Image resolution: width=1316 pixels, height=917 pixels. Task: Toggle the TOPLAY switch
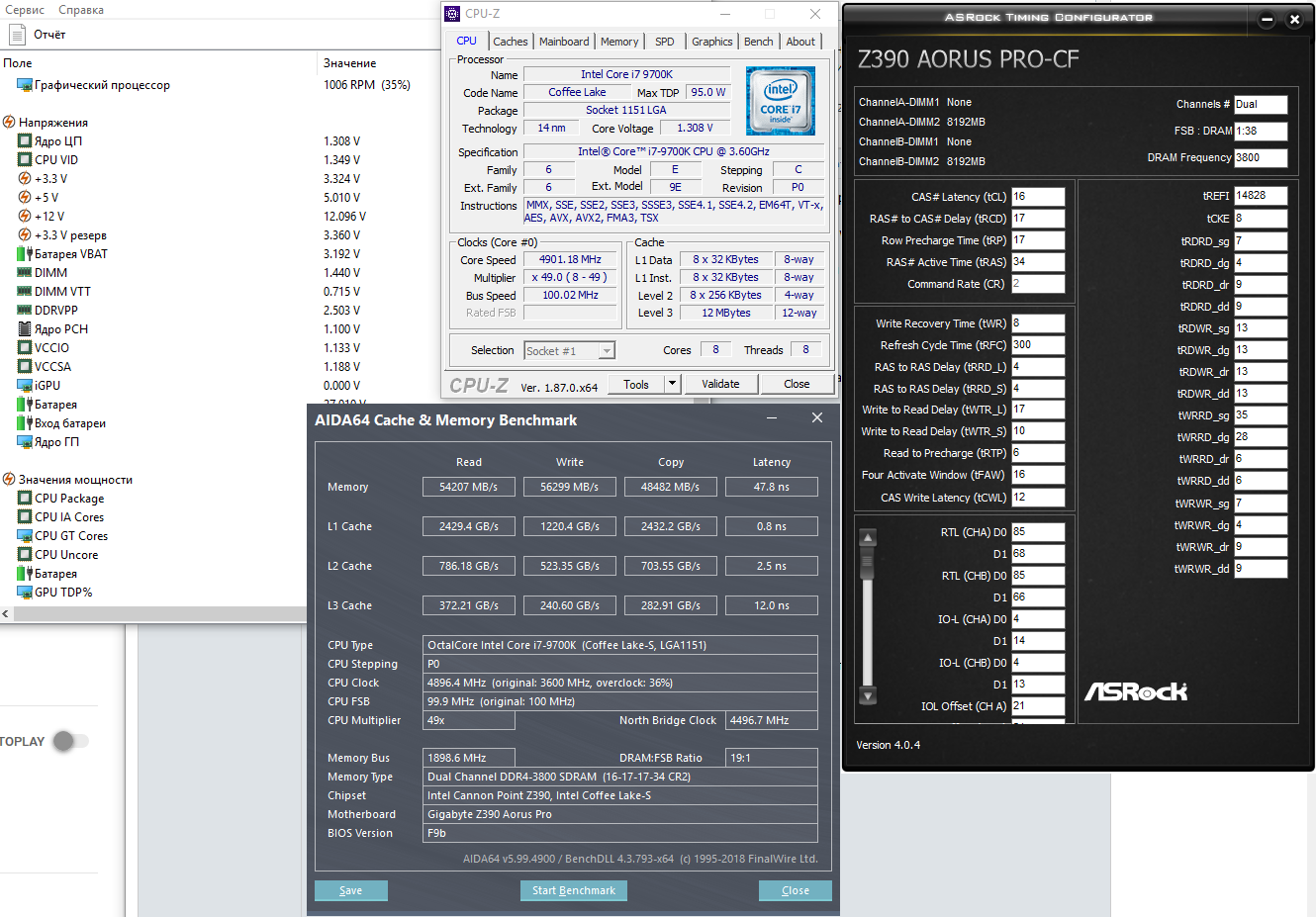[70, 741]
